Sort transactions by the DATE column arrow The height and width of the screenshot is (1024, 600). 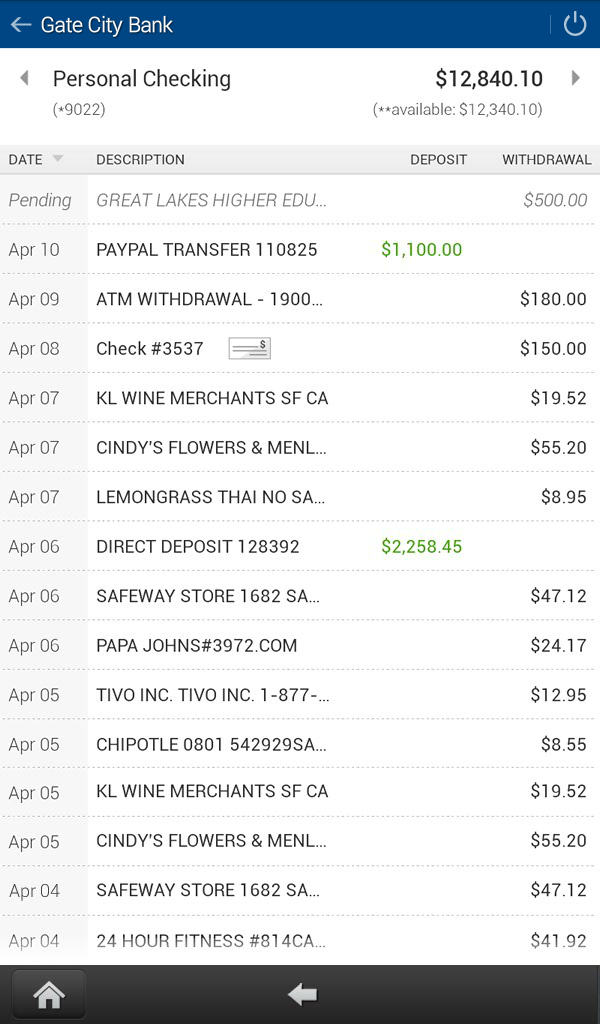click(x=58, y=159)
